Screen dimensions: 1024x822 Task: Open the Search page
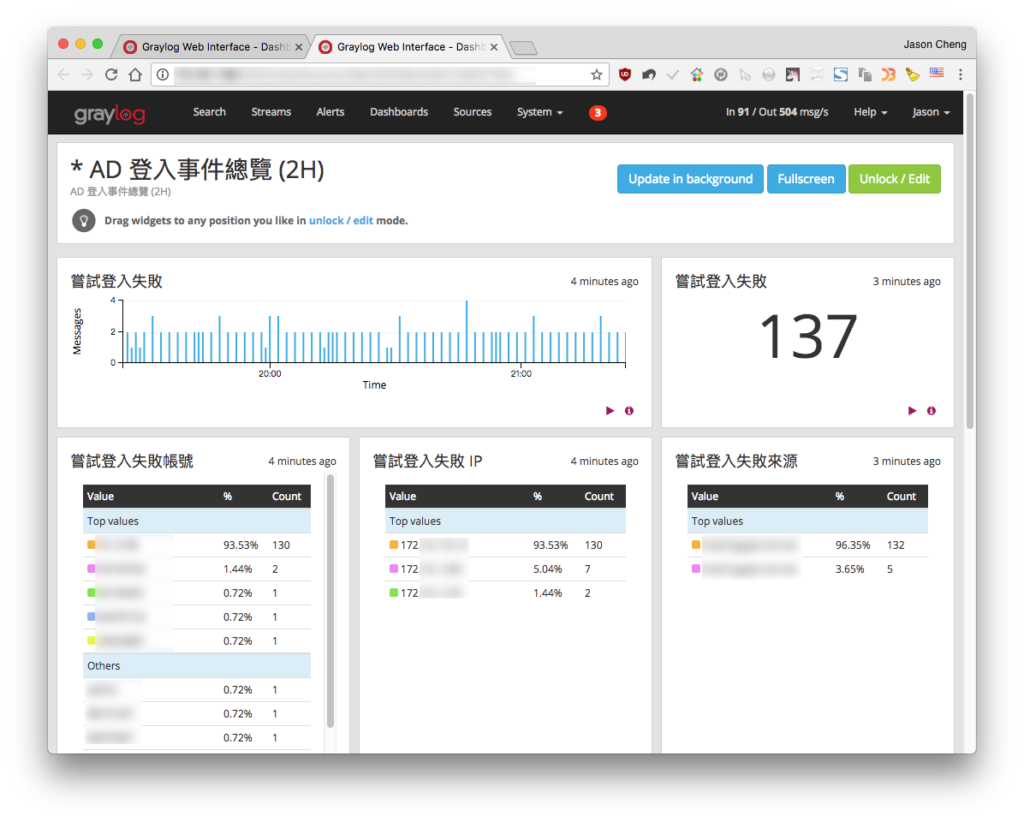(x=209, y=112)
